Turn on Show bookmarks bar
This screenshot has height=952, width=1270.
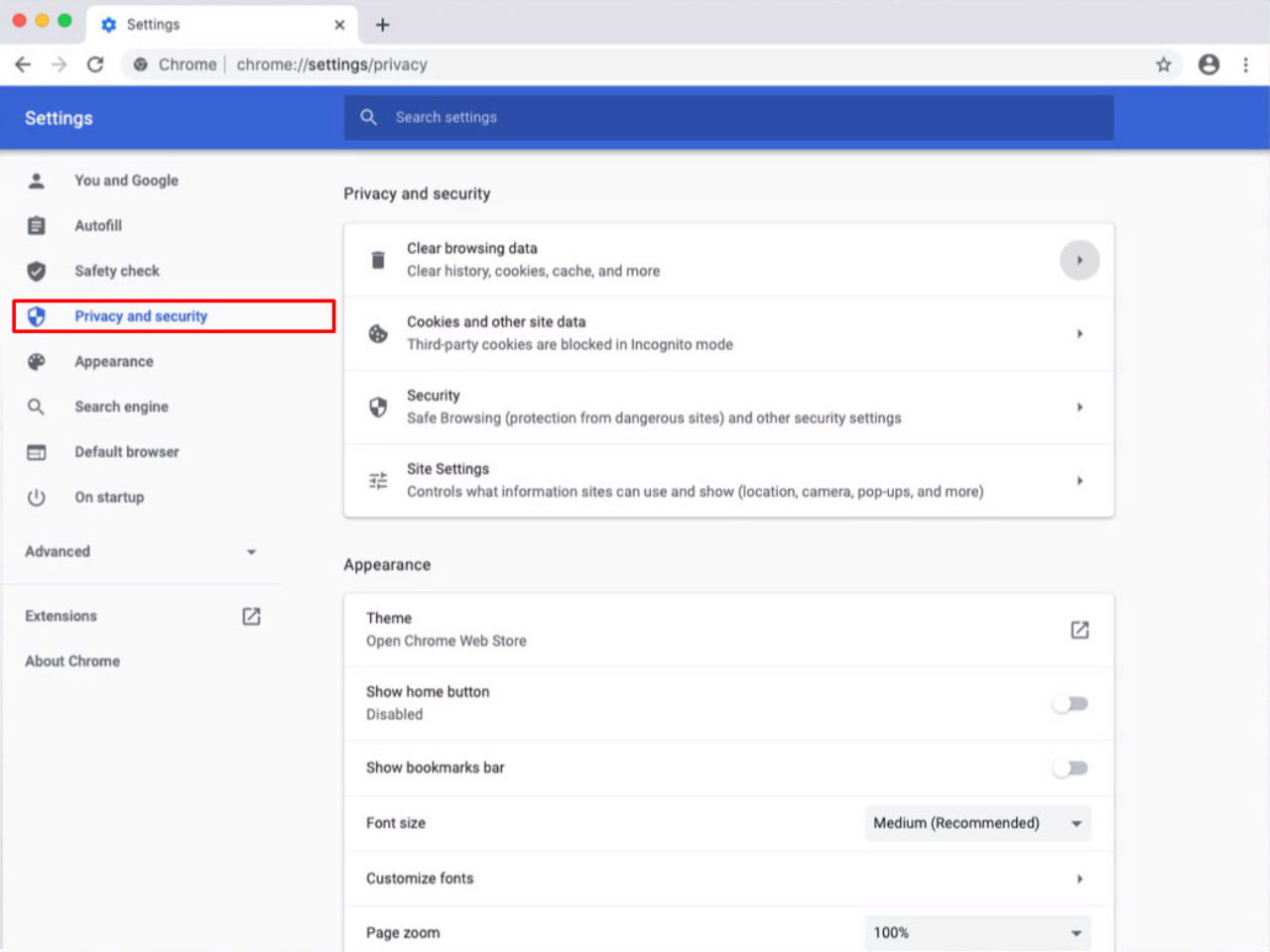pyautogui.click(x=1071, y=768)
